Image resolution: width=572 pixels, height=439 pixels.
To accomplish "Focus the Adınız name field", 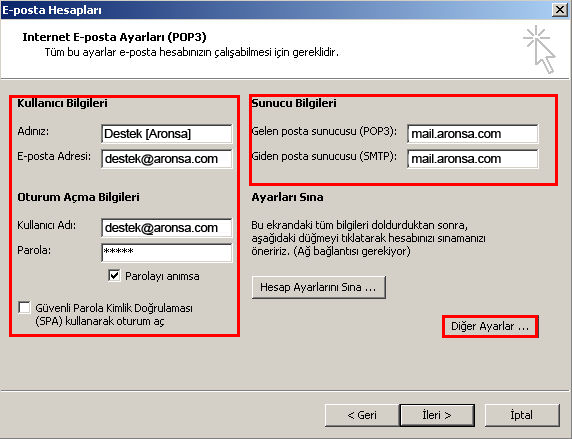I will (x=167, y=134).
